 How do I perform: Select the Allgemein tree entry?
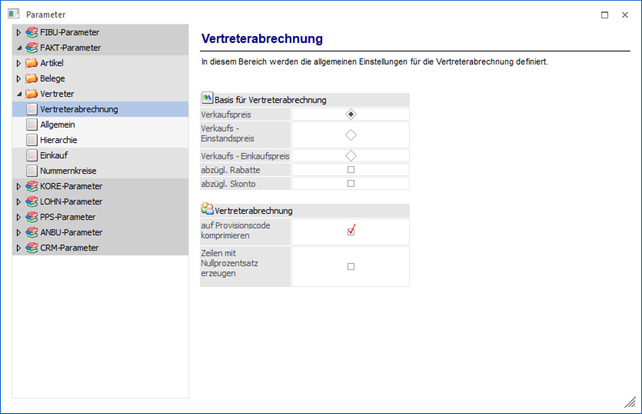pos(58,125)
